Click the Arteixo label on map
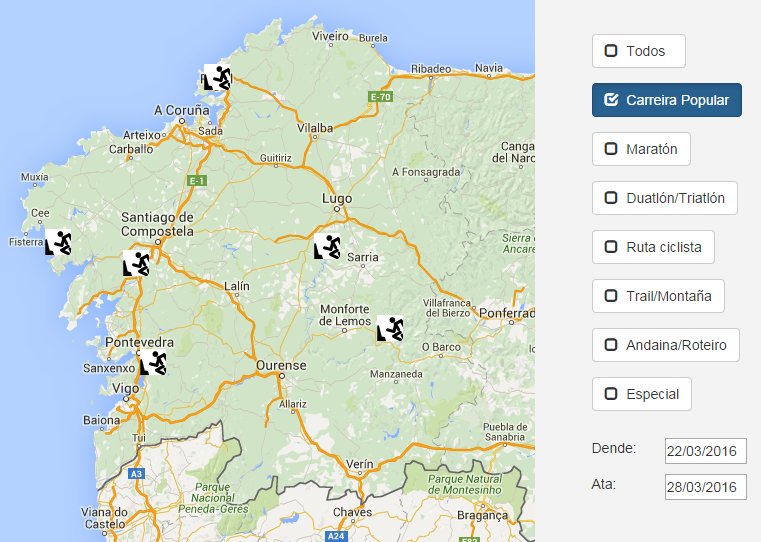Image resolution: width=761 pixels, height=542 pixels. pyautogui.click(x=142, y=135)
